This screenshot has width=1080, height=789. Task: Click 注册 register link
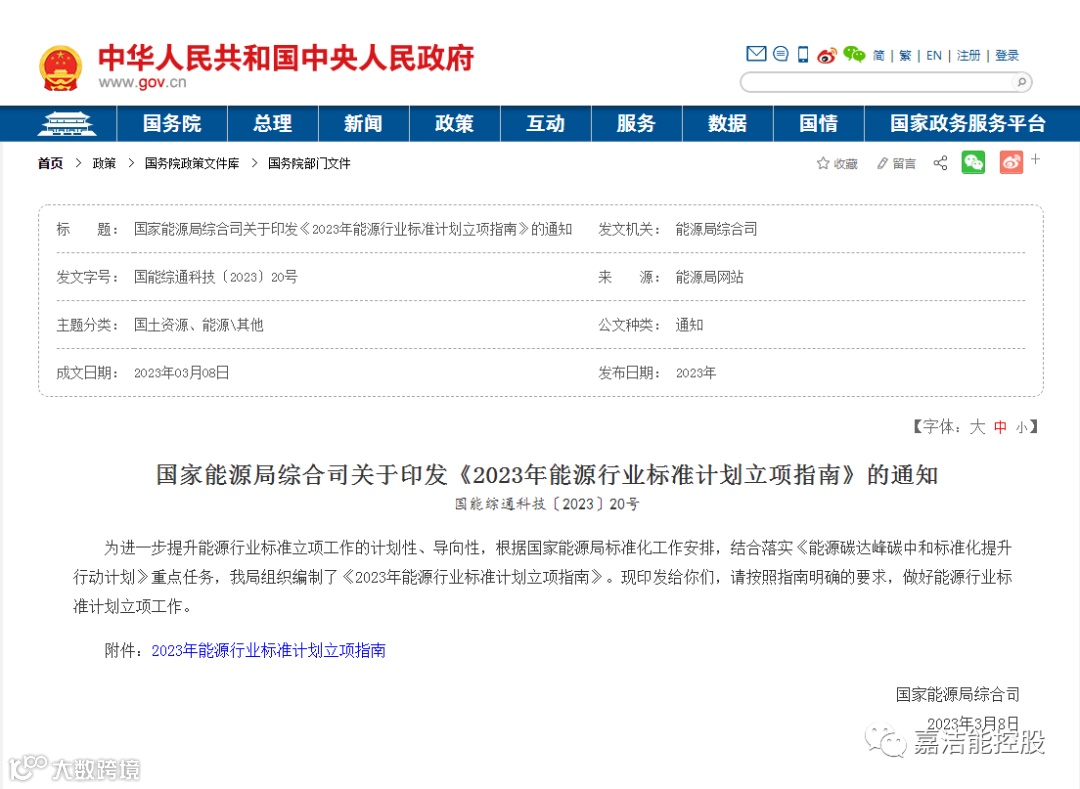(x=968, y=55)
